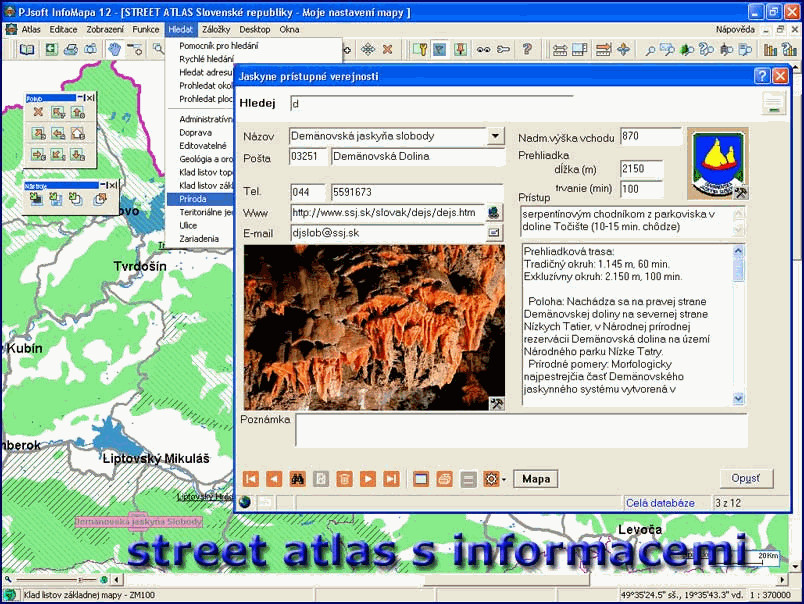The width and height of the screenshot is (804, 604).
Task: Click the four-arrow move icon in the toolbar
Action: [x=368, y=49]
